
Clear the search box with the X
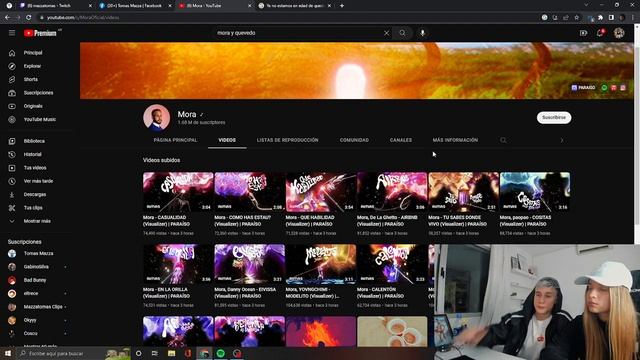point(387,33)
